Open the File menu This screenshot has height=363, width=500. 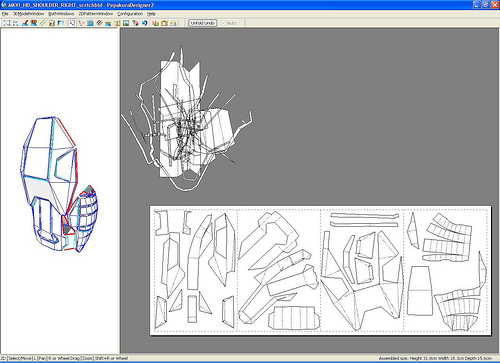tap(5, 14)
